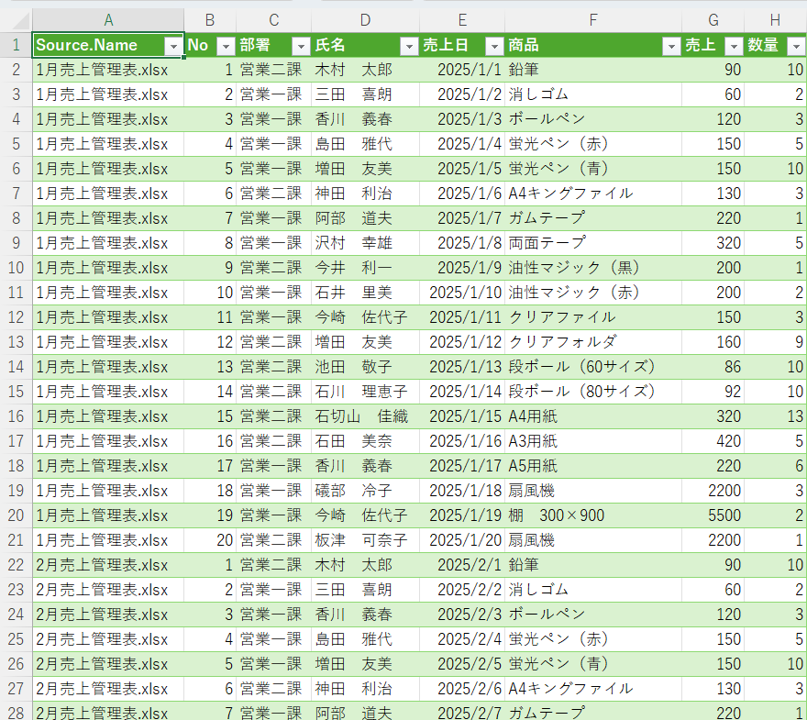Expand the 売上日 filter dropdown
This screenshot has width=807, height=720.
click(493, 46)
